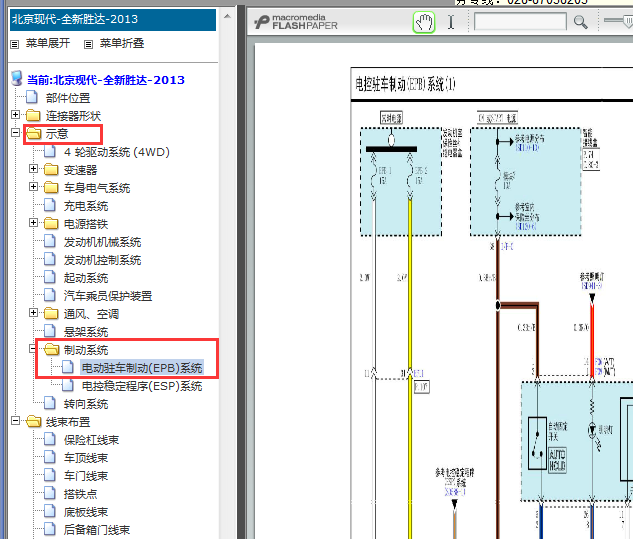Click the 菜单展开 list icon
The height and width of the screenshot is (539, 633).
[x=15, y=44]
